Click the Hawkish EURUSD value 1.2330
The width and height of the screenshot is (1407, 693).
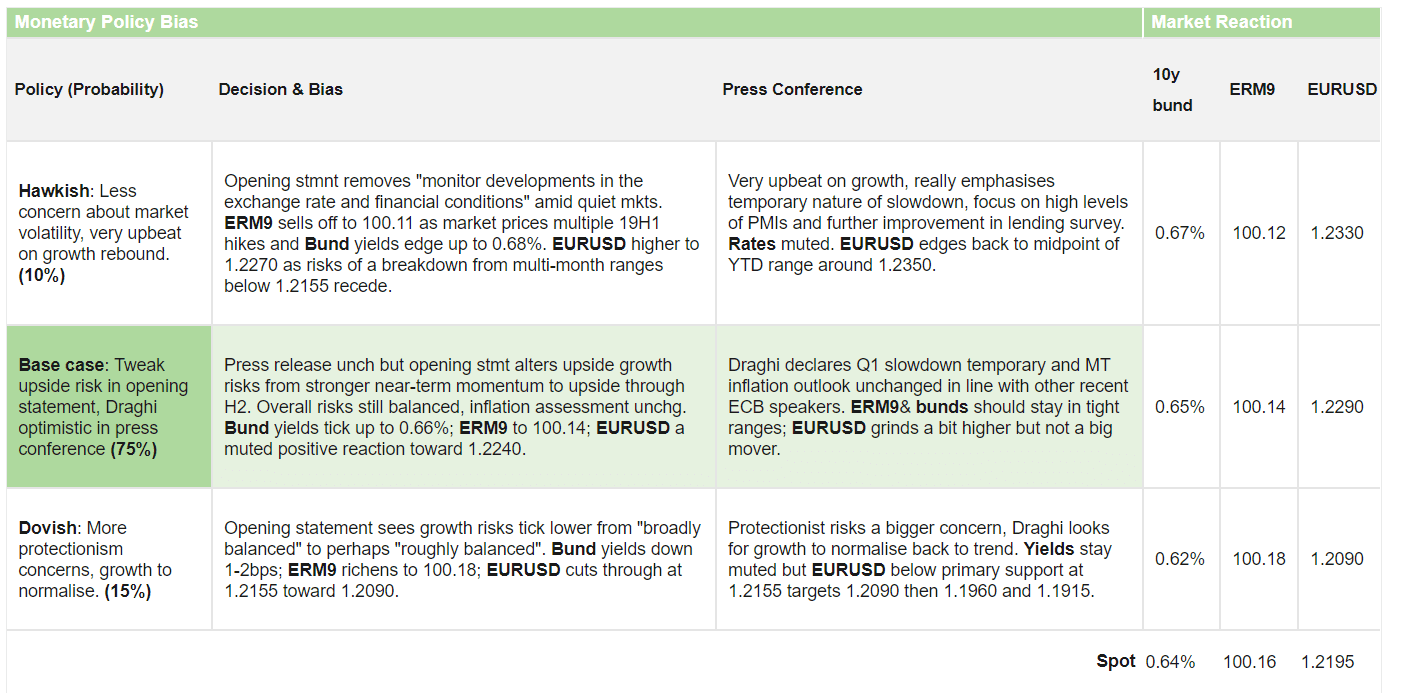1337,233
